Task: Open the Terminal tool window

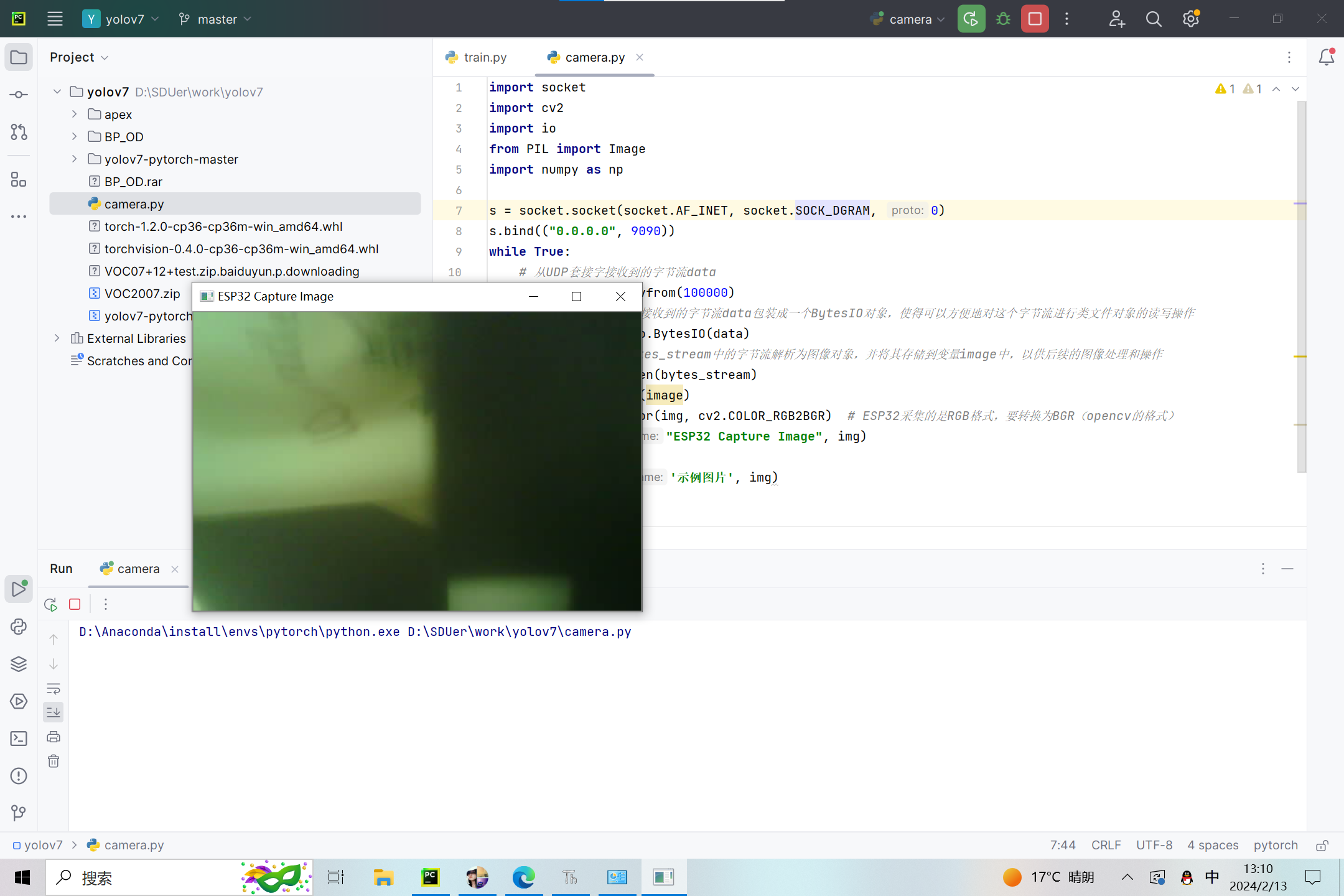Action: [x=19, y=739]
